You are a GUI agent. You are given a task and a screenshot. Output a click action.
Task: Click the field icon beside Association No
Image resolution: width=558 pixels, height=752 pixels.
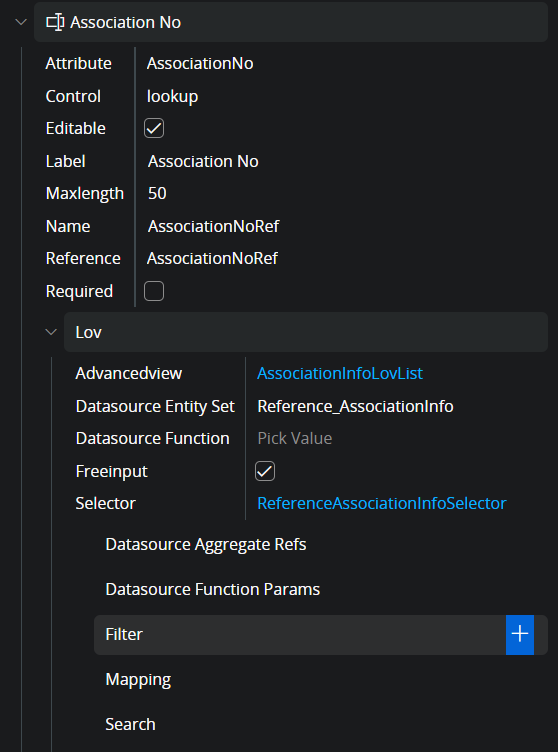55,22
